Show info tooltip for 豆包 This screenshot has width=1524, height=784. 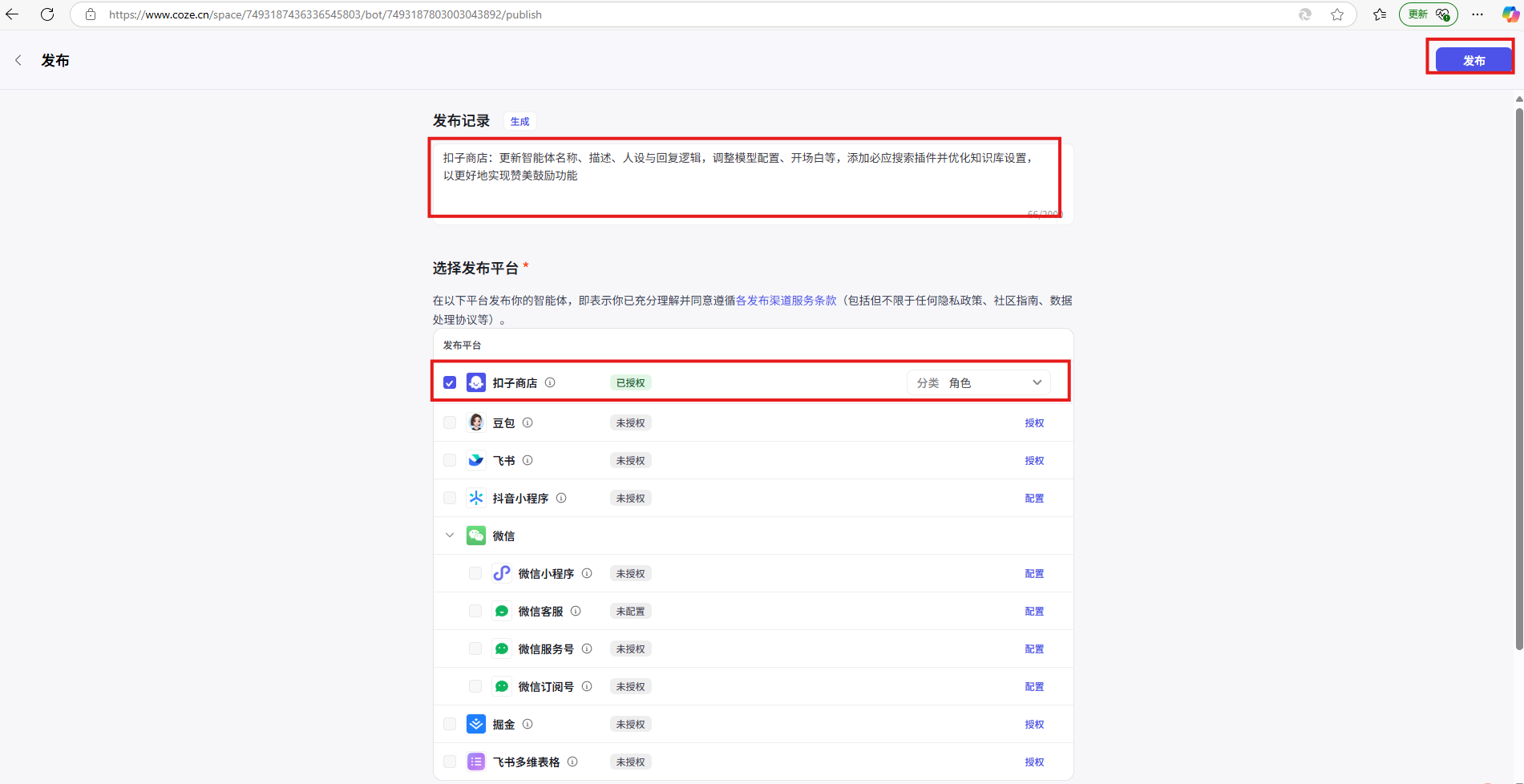click(528, 422)
